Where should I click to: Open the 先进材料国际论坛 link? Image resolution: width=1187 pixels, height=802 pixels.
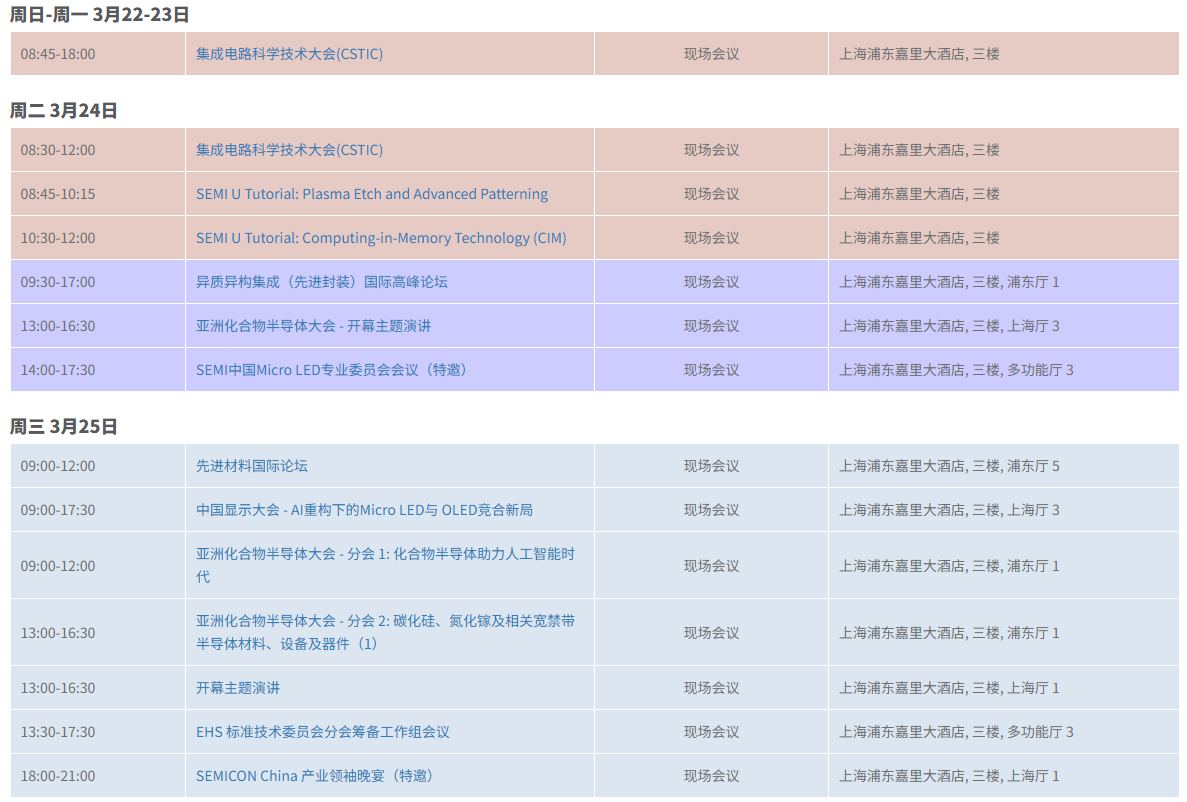click(252, 466)
